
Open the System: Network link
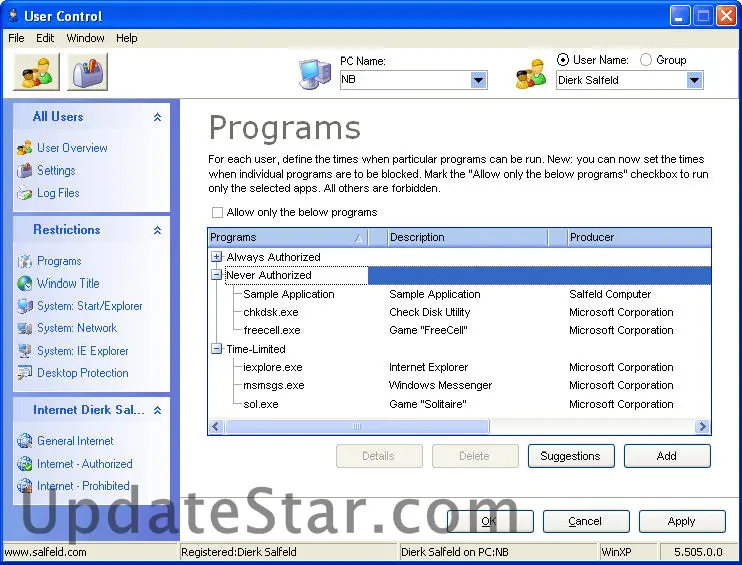77,328
